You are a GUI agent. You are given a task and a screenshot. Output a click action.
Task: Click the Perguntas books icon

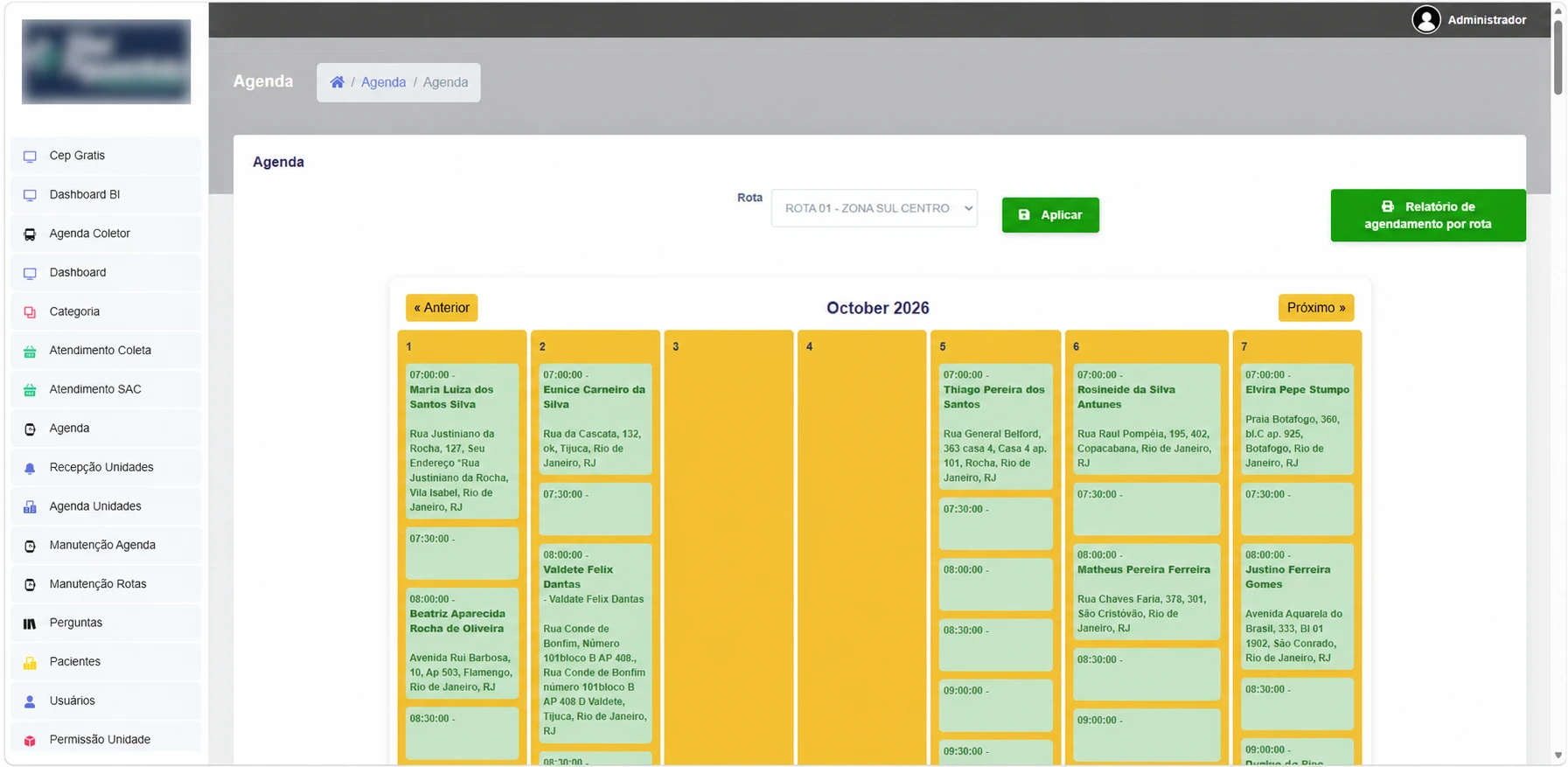click(x=30, y=624)
